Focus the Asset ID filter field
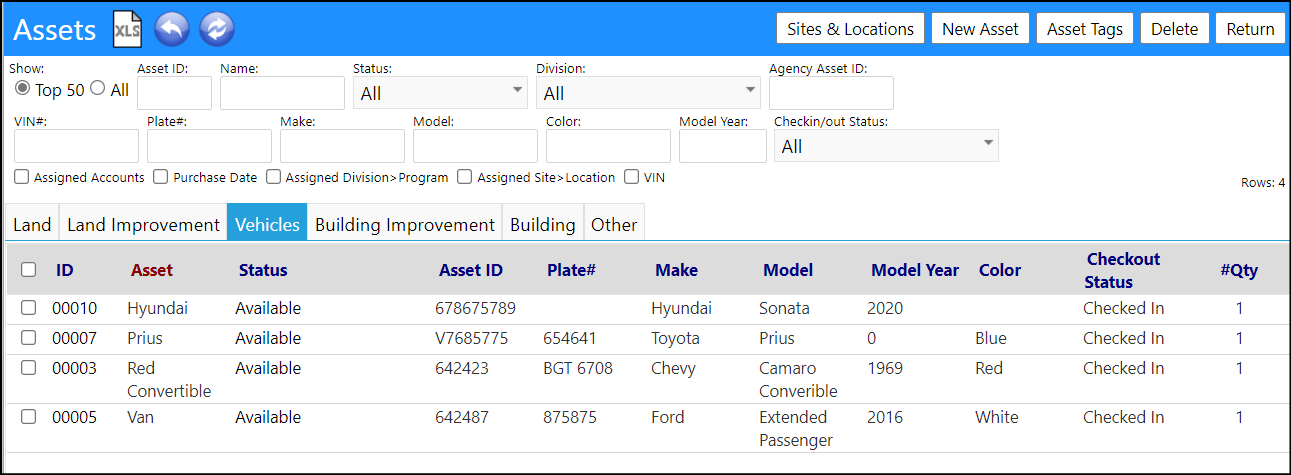The height and width of the screenshot is (475, 1291). (174, 93)
